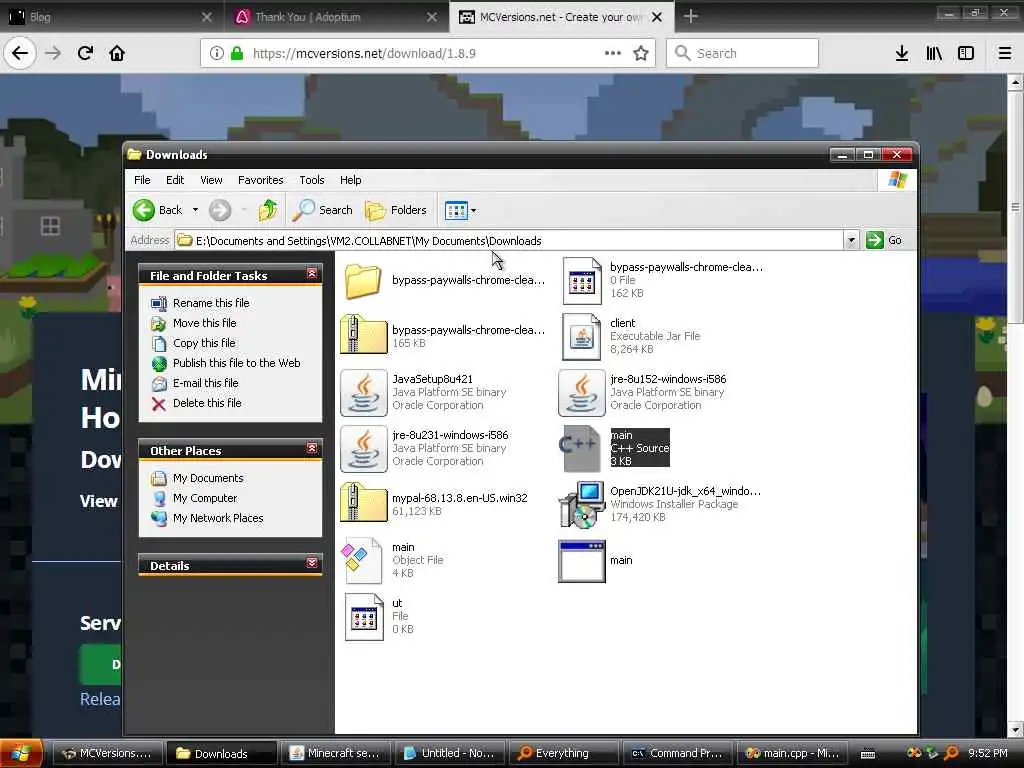Screen dimensions: 1024x768
Task: Select the JavaSetup8u421 installer icon
Action: point(364,392)
